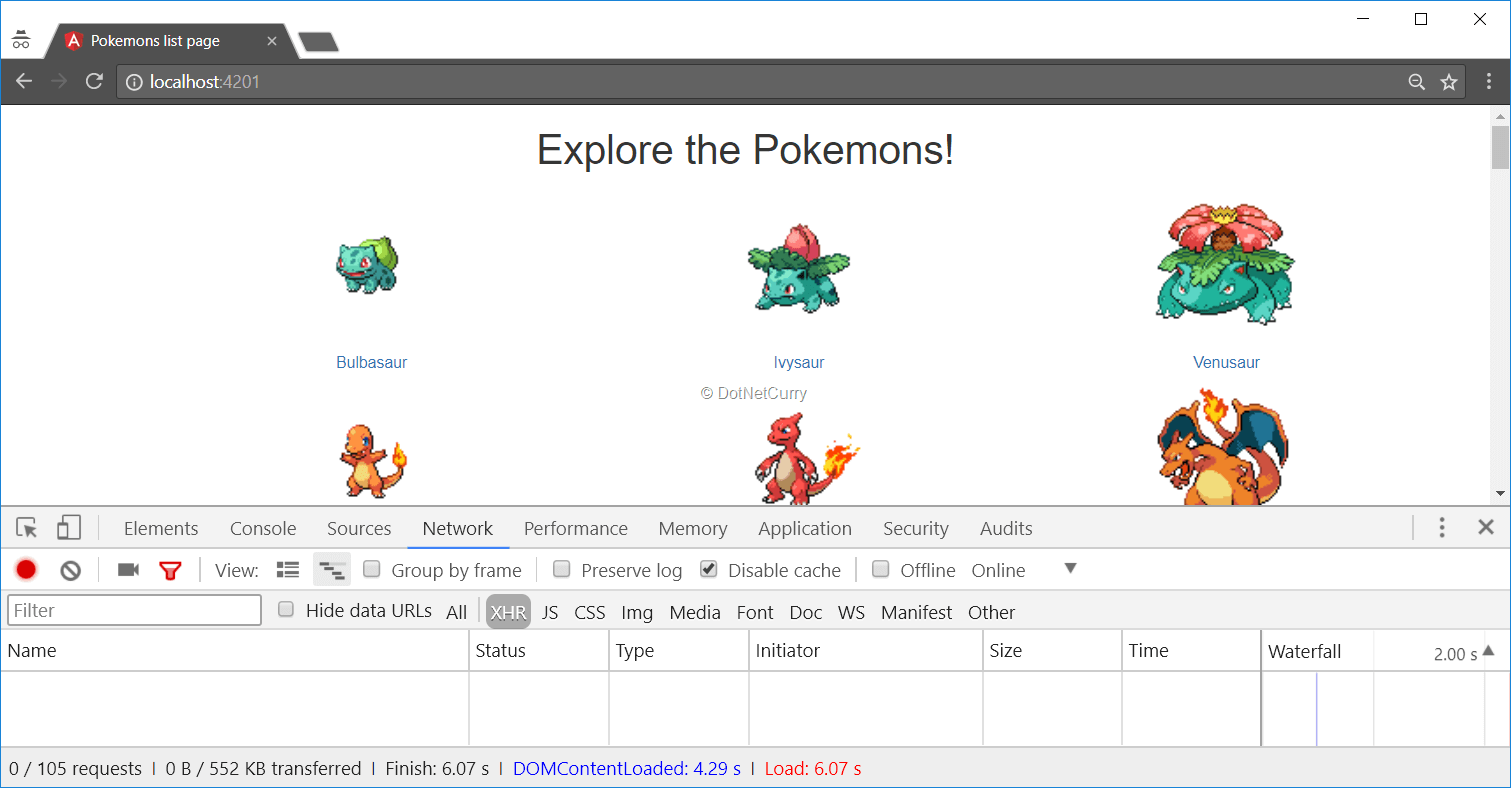Check the Offline checkbox

(x=881, y=569)
